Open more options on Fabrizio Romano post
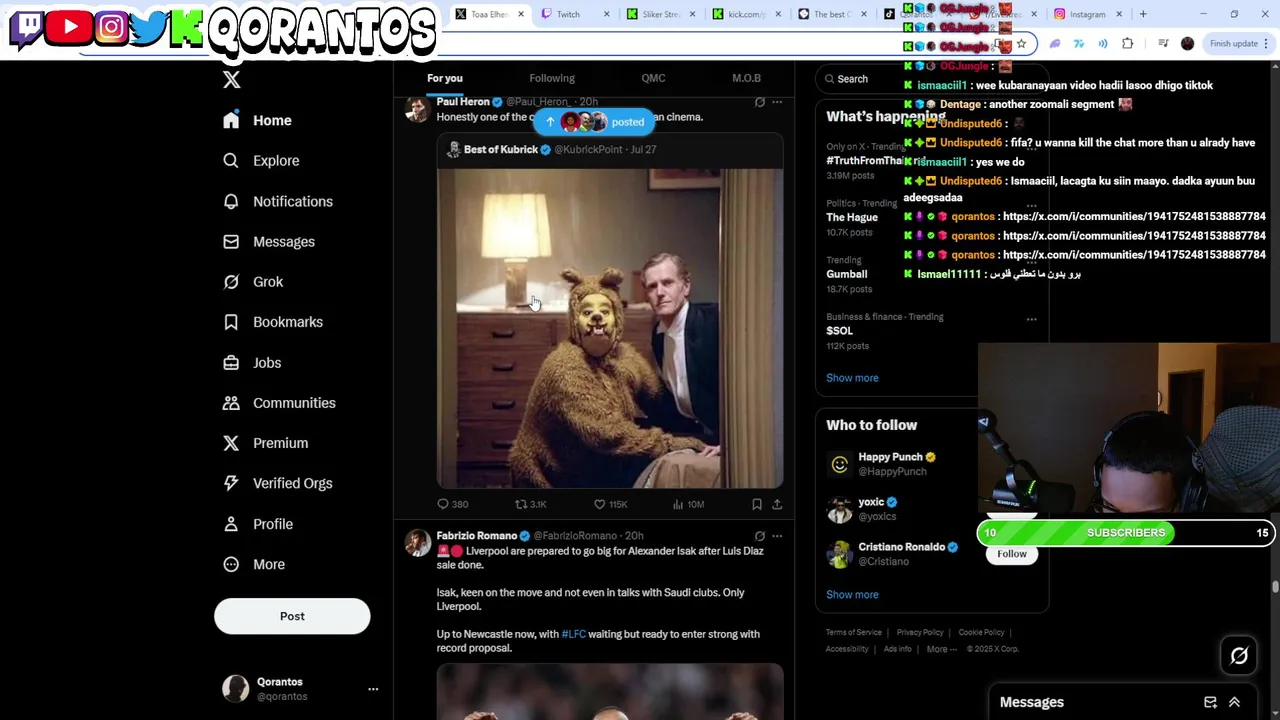 tap(777, 536)
